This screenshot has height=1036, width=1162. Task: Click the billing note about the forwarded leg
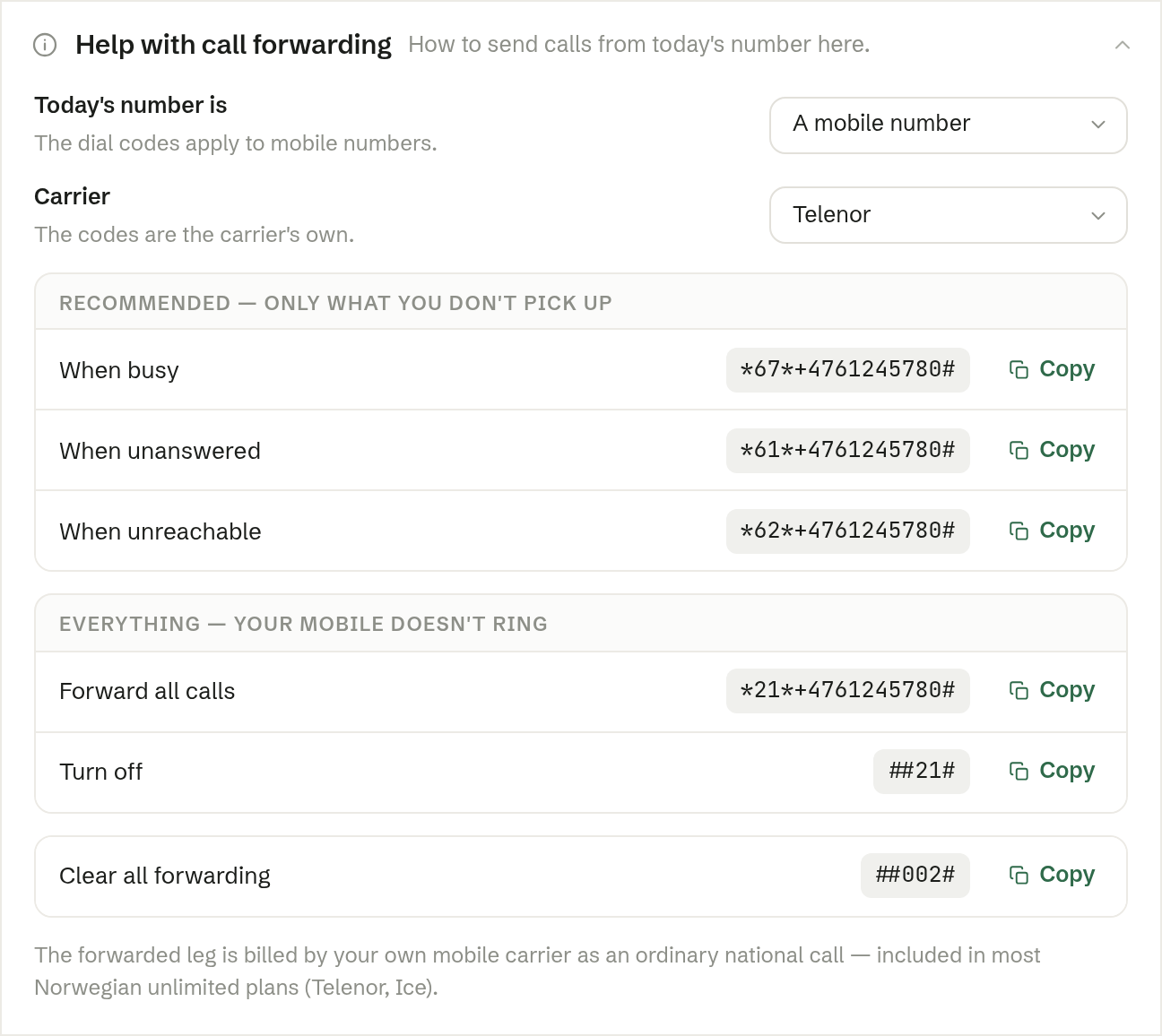(537, 971)
